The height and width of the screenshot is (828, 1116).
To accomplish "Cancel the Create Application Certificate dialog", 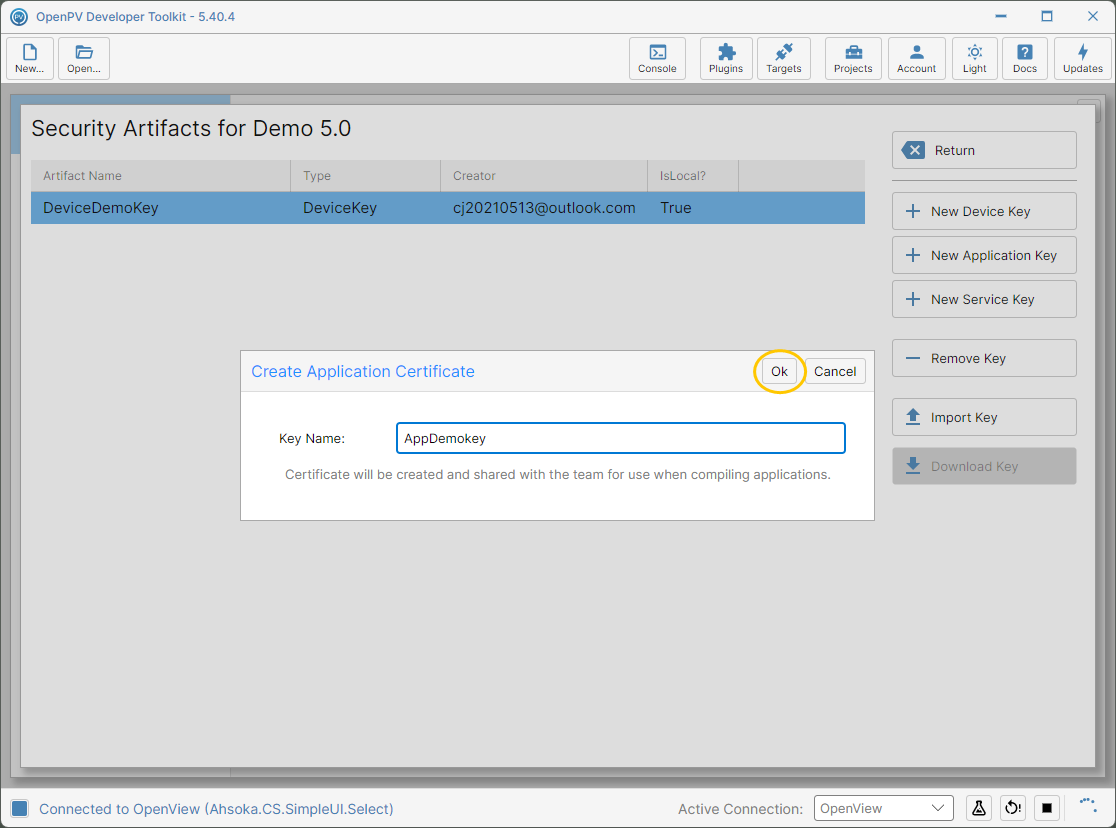I will click(x=835, y=371).
